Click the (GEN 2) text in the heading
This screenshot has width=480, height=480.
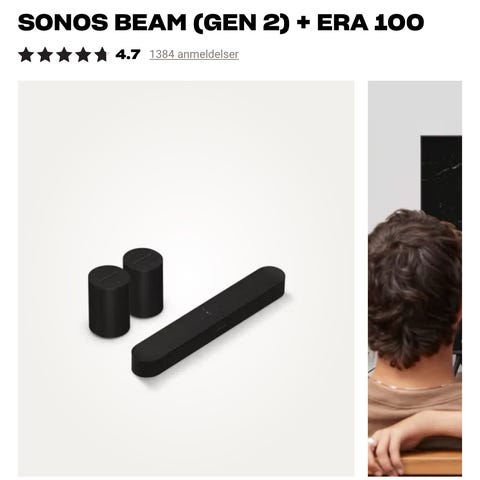click(x=240, y=23)
